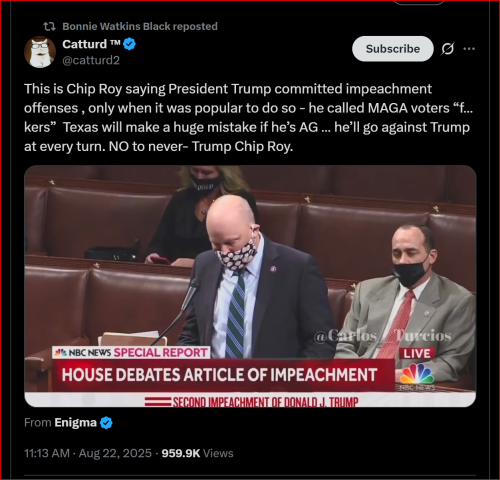Click the LIVE badge in the video
Viewport: 500px width, 480px height.
point(417,353)
